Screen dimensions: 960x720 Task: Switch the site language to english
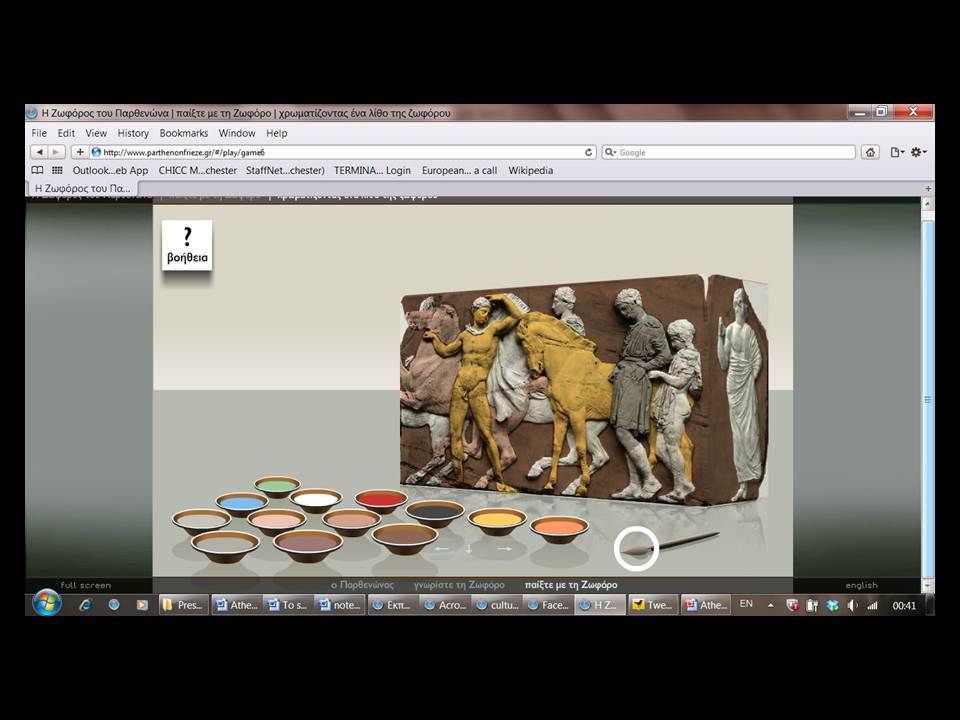coord(861,585)
